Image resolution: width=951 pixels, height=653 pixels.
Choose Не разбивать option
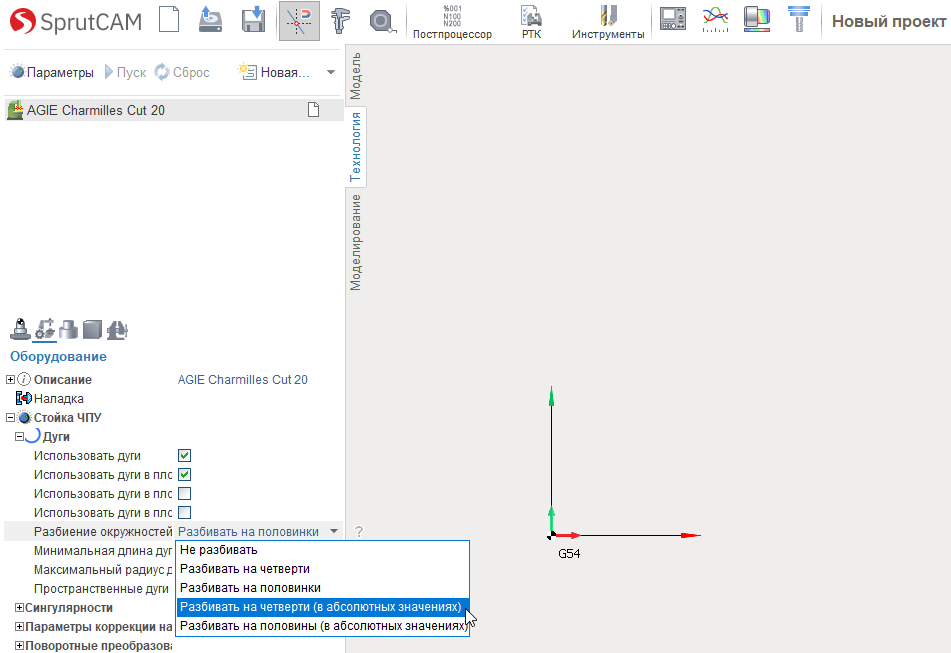tap(323, 550)
